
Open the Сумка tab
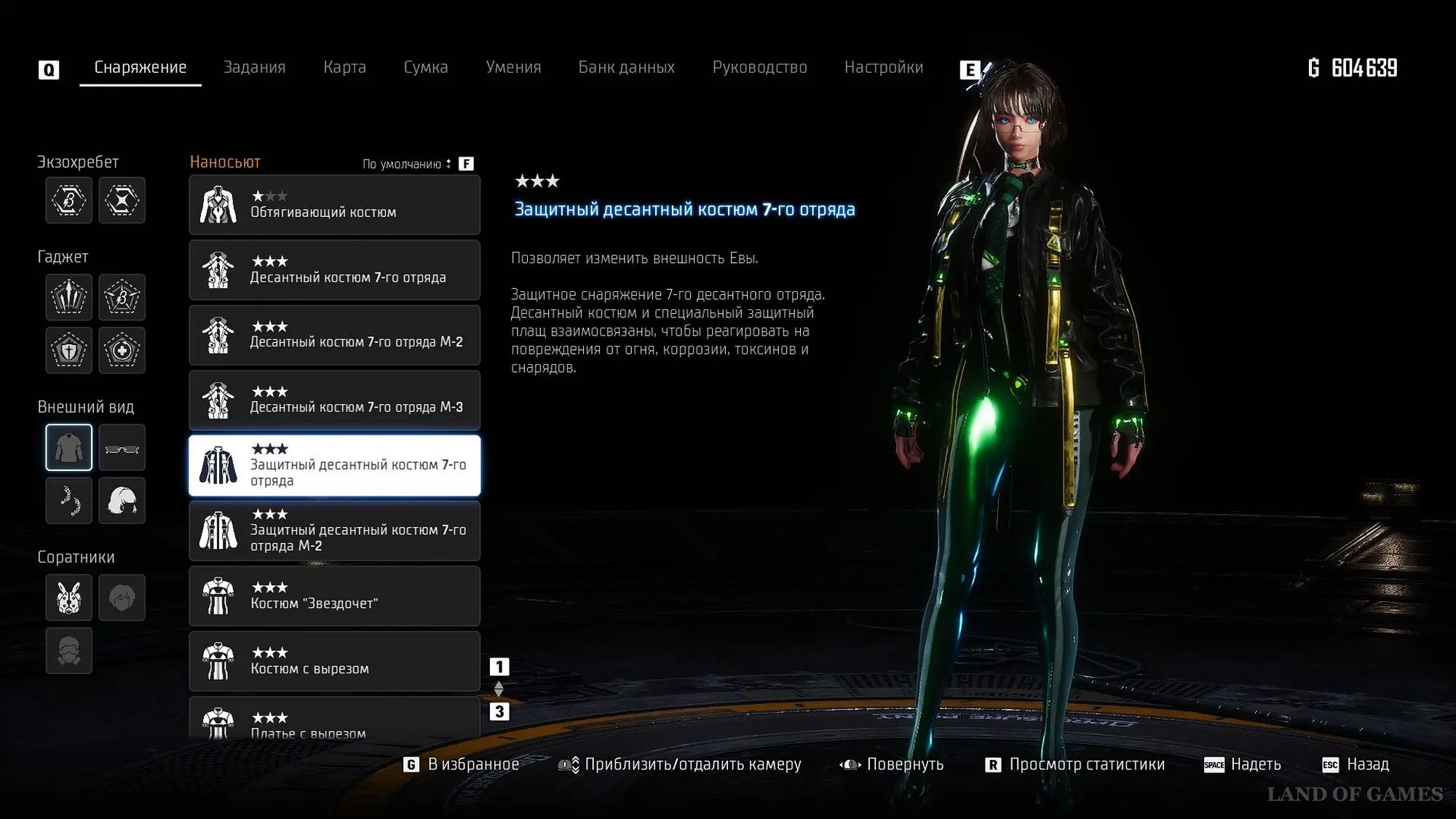(426, 67)
